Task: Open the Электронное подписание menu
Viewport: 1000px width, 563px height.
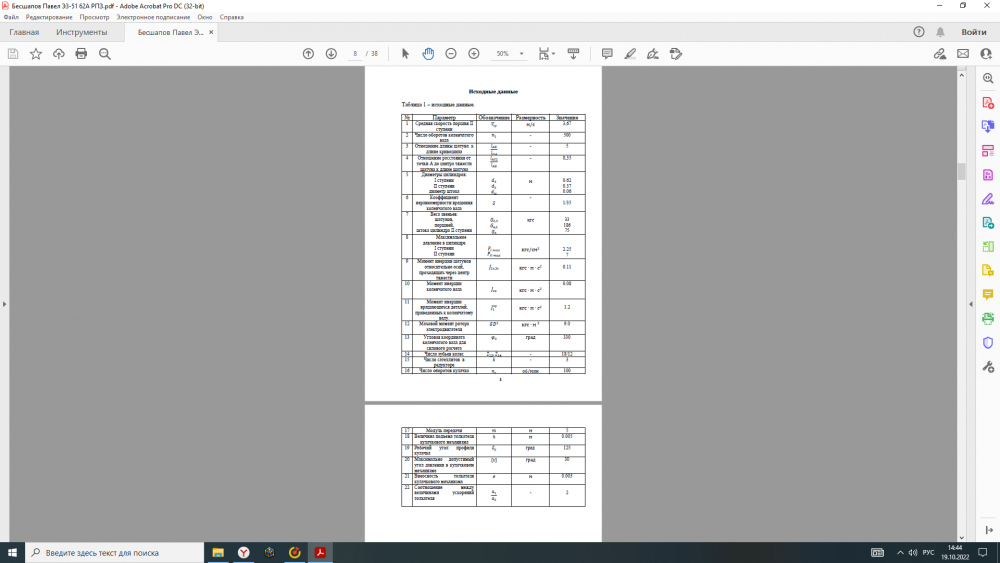Action: point(153,17)
